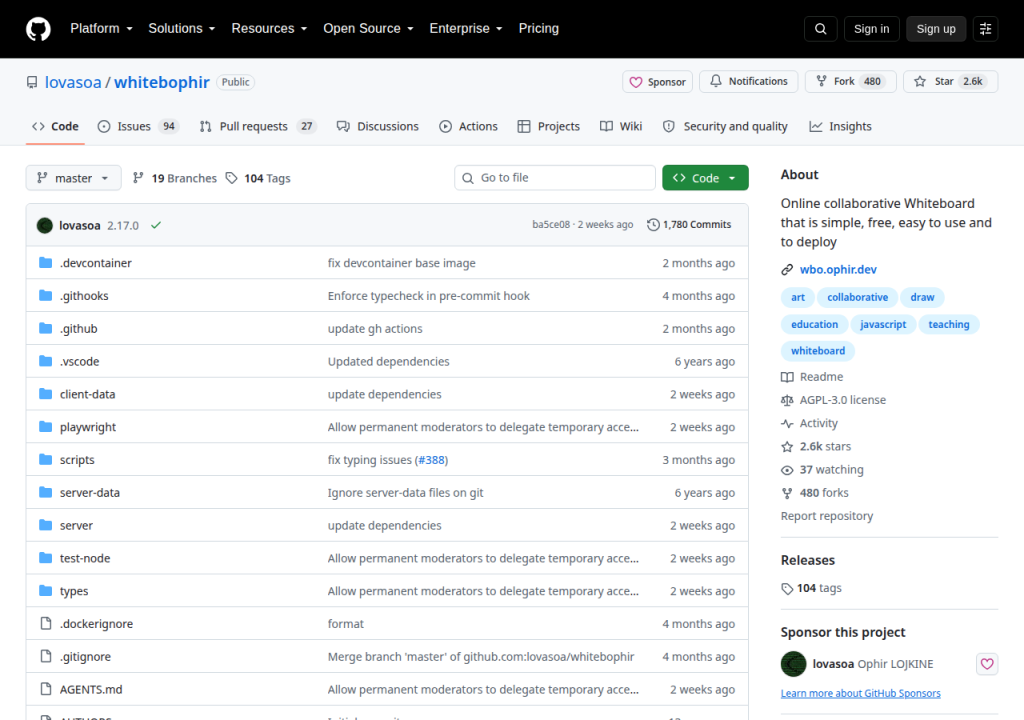Open the 1,780 Commits history
The width and height of the screenshot is (1024, 720).
coord(689,225)
